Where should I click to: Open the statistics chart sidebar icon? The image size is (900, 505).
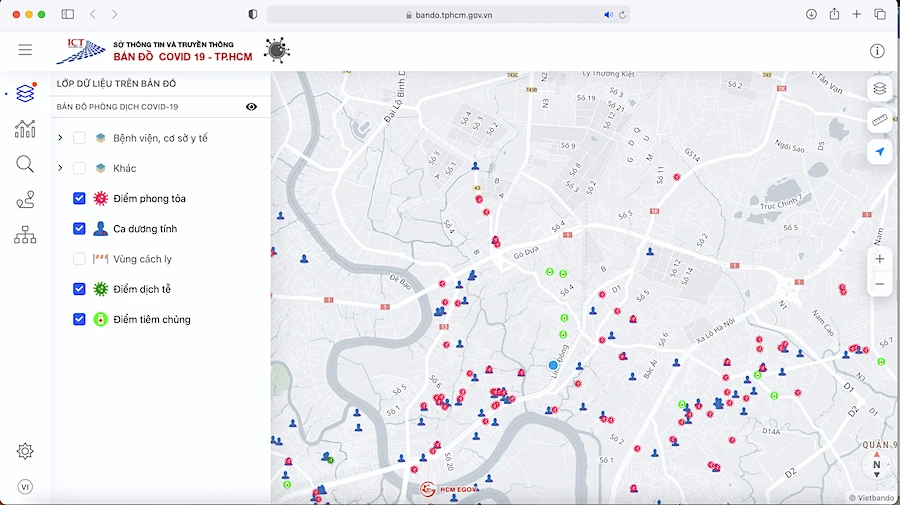[x=25, y=129]
